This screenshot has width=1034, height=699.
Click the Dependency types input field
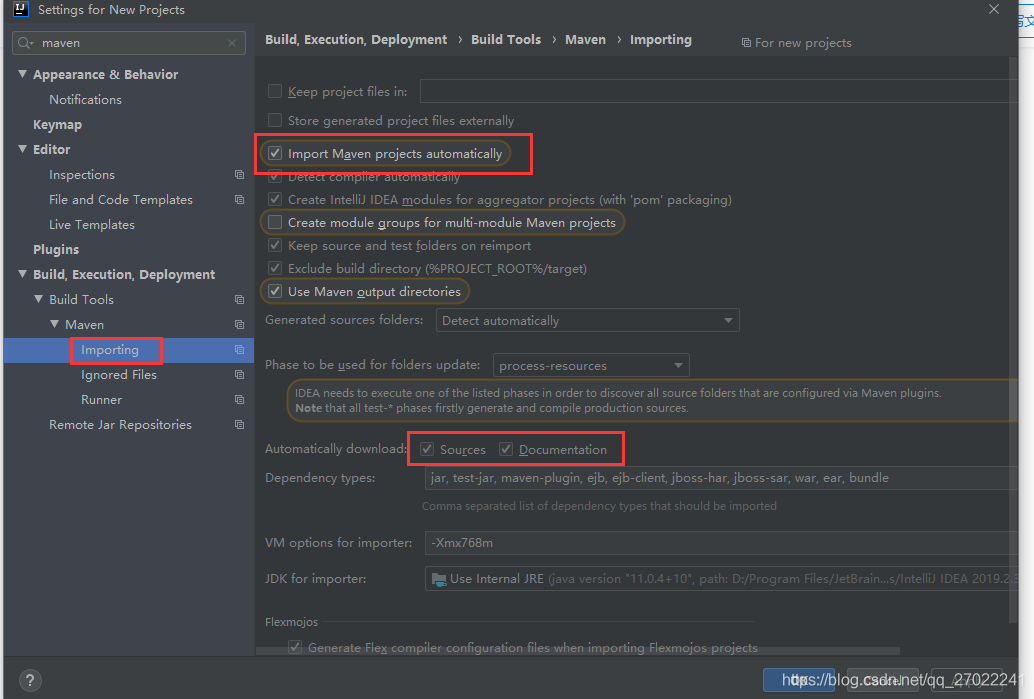pos(721,478)
